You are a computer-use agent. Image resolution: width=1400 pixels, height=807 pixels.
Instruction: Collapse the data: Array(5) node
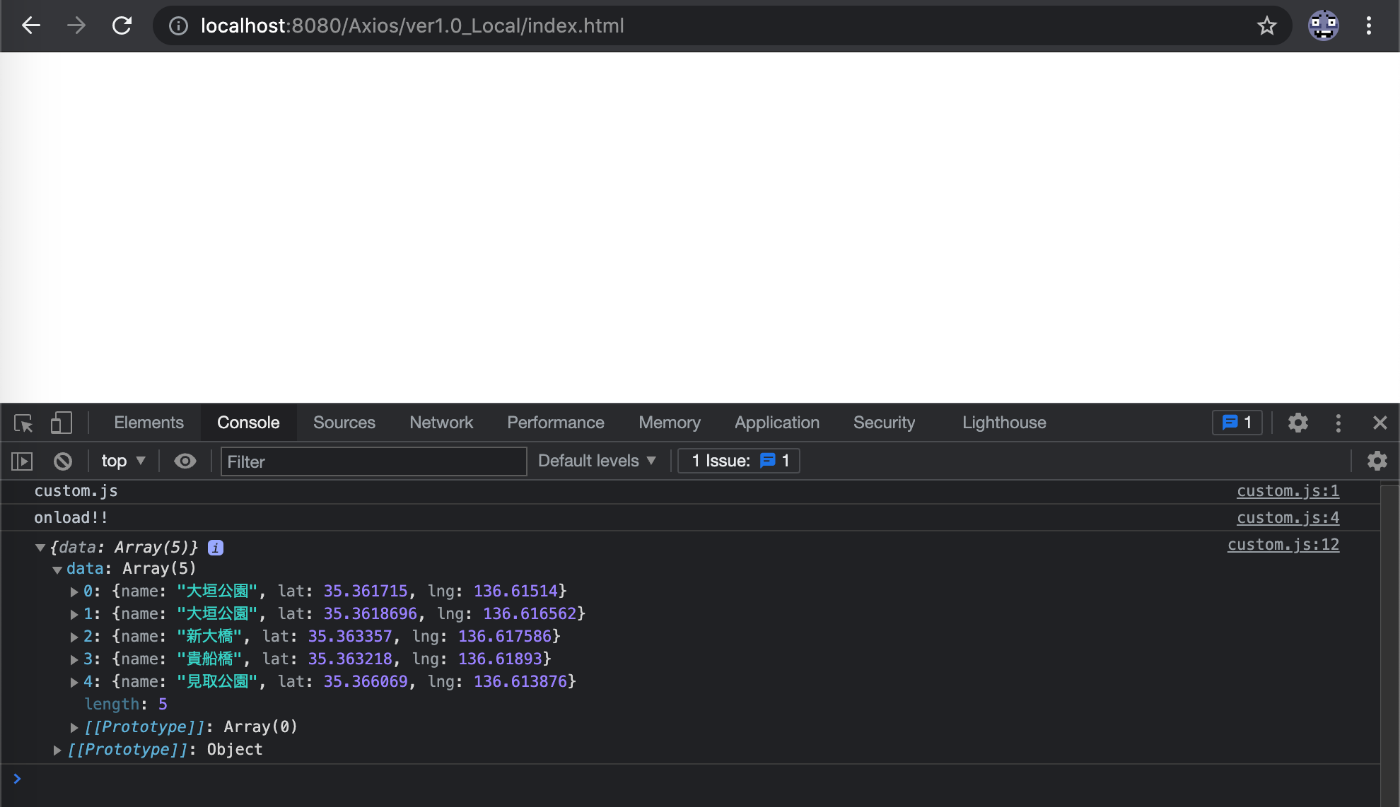57,570
